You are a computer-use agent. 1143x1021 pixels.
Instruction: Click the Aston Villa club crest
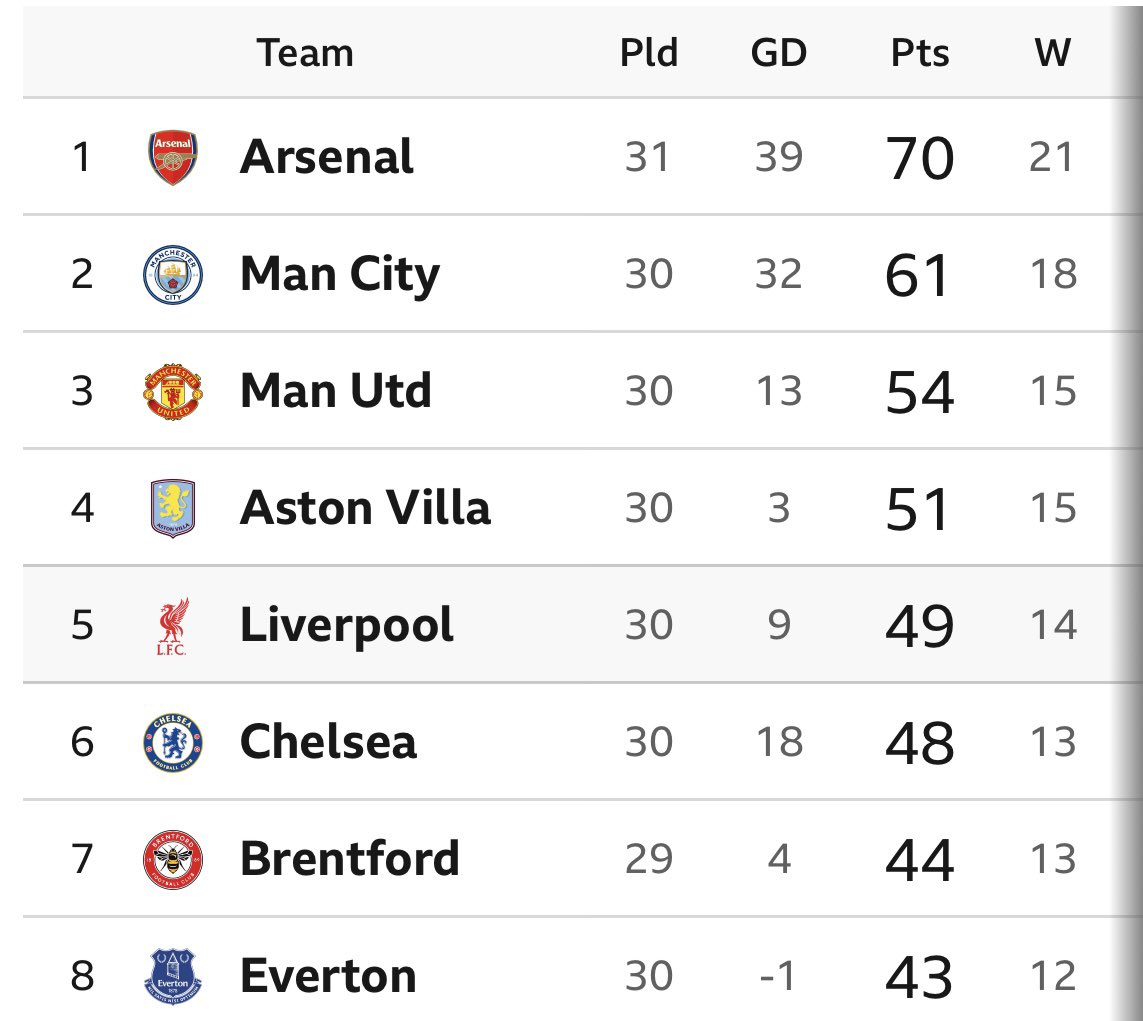coord(172,508)
